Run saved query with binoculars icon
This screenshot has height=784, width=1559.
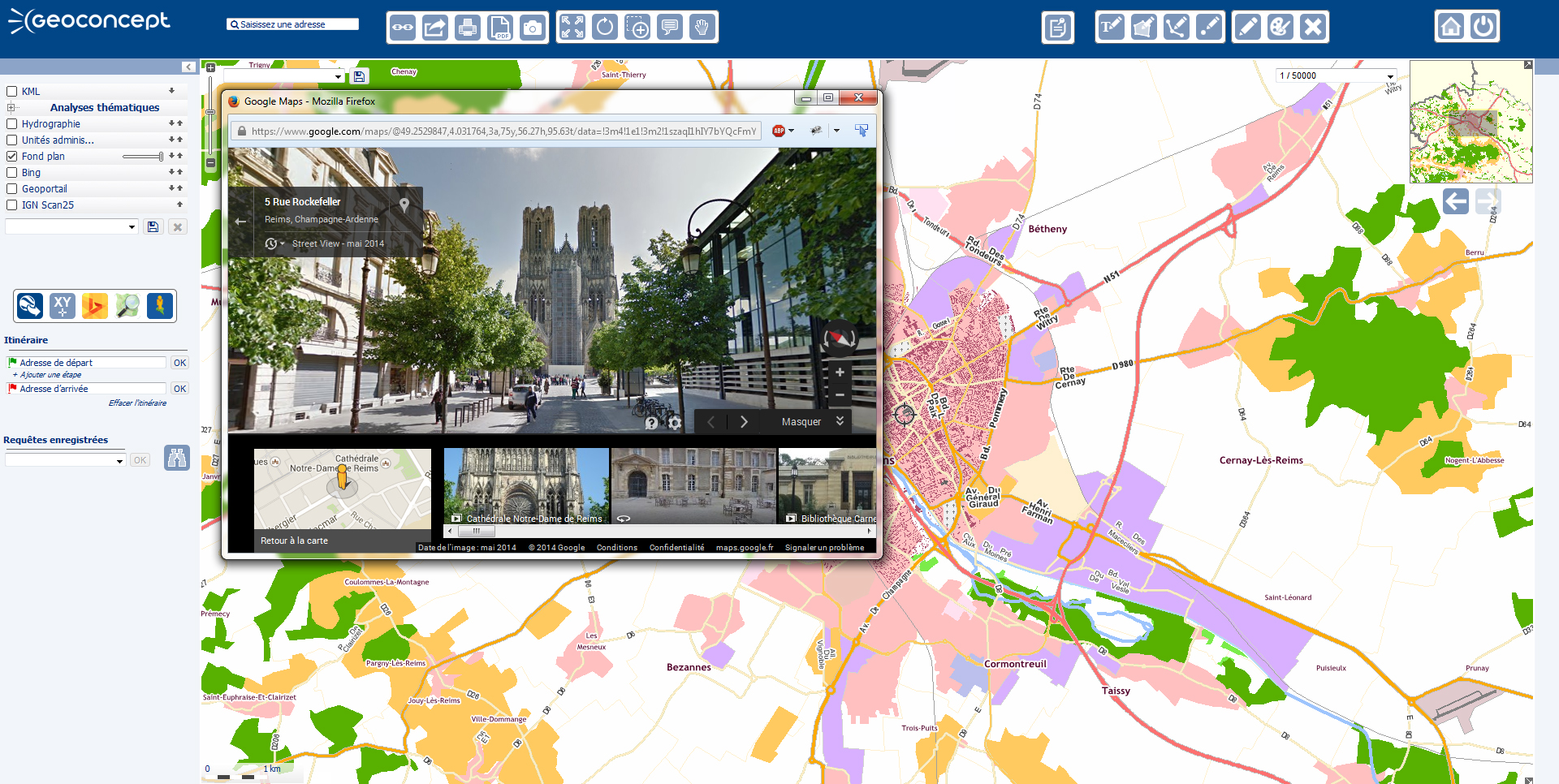pos(177,458)
